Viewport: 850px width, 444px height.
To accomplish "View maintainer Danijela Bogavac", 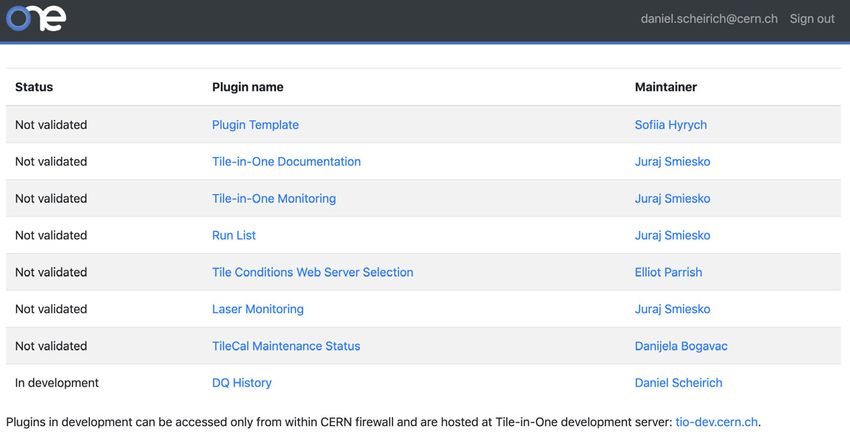I will tap(681, 346).
